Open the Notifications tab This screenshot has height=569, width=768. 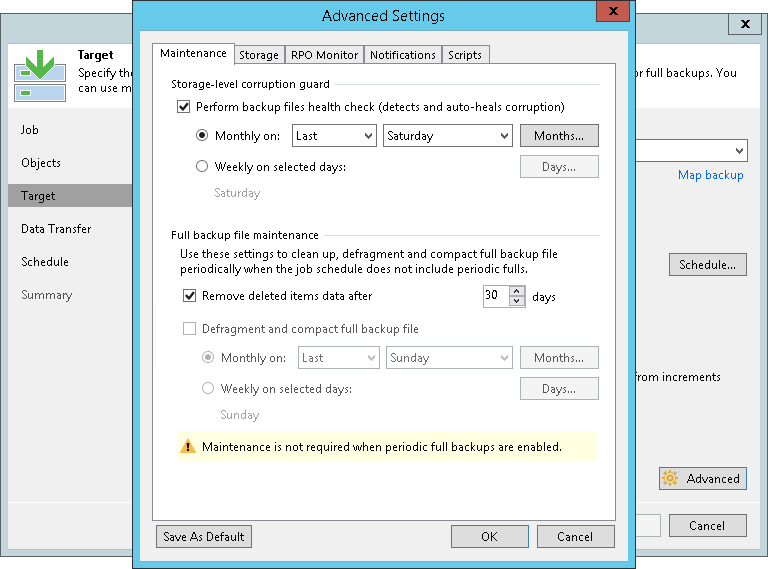(x=403, y=55)
